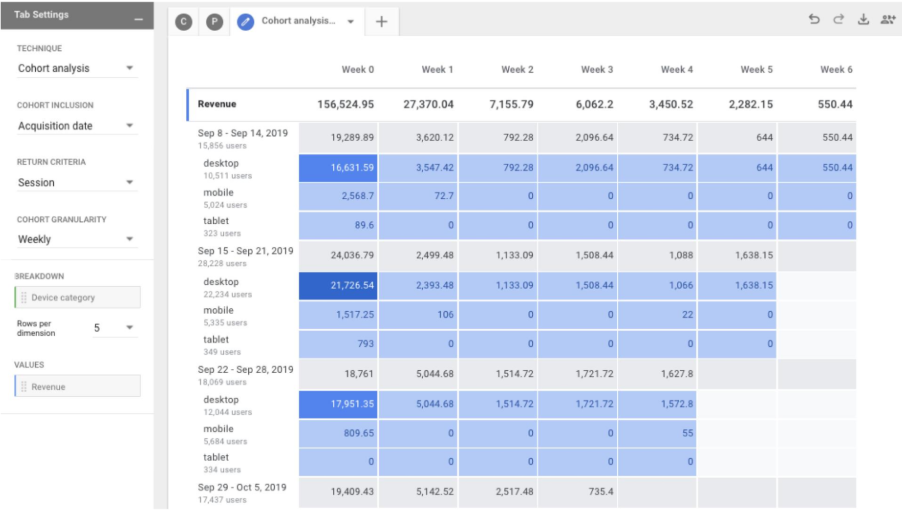Switch to the tab labeled C
Viewport: 902px width, 511px height.
(x=183, y=21)
